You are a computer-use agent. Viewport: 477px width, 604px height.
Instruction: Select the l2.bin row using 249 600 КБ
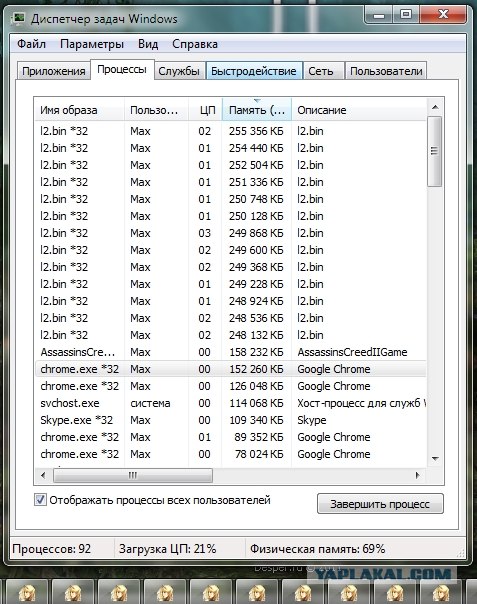(230, 250)
